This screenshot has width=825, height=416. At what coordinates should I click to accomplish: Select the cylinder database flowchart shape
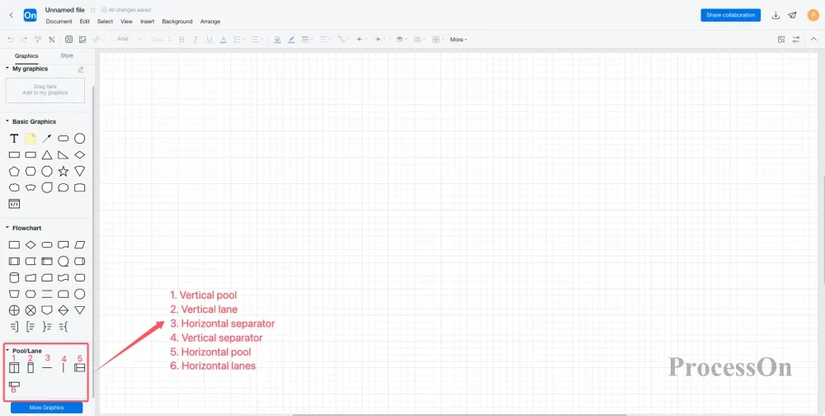tap(14, 278)
